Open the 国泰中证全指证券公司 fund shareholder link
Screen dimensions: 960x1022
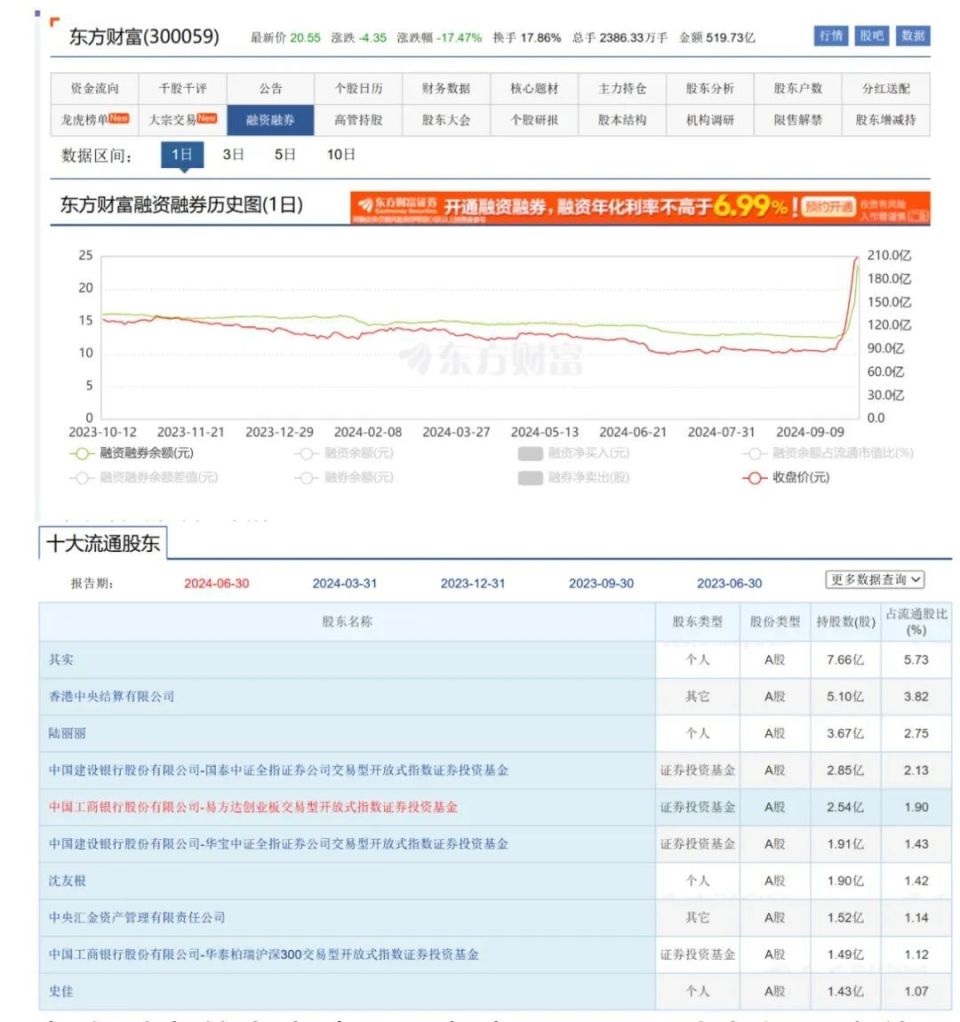pos(278,770)
